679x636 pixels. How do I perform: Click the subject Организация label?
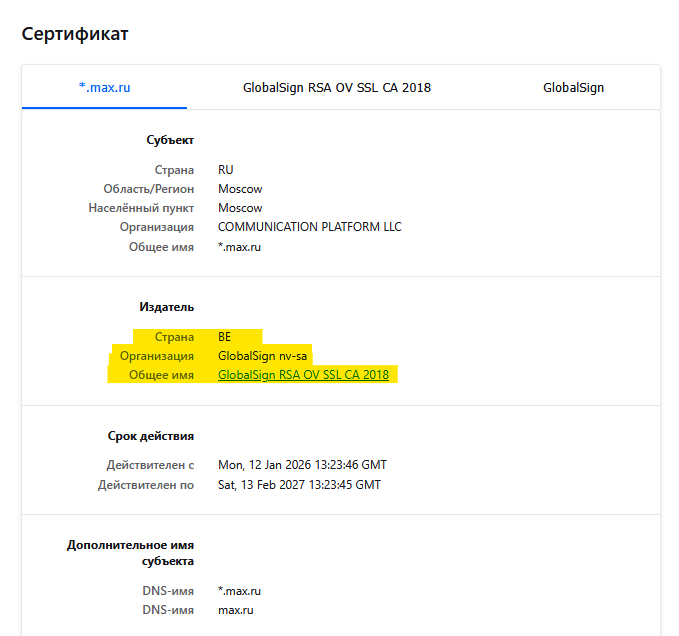point(157,227)
